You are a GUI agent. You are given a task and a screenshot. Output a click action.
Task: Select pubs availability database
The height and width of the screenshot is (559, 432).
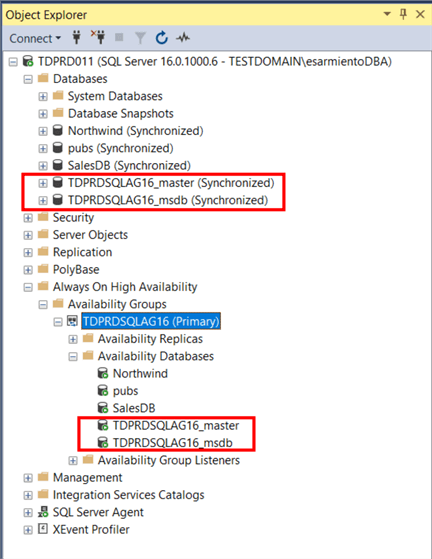tap(125, 391)
